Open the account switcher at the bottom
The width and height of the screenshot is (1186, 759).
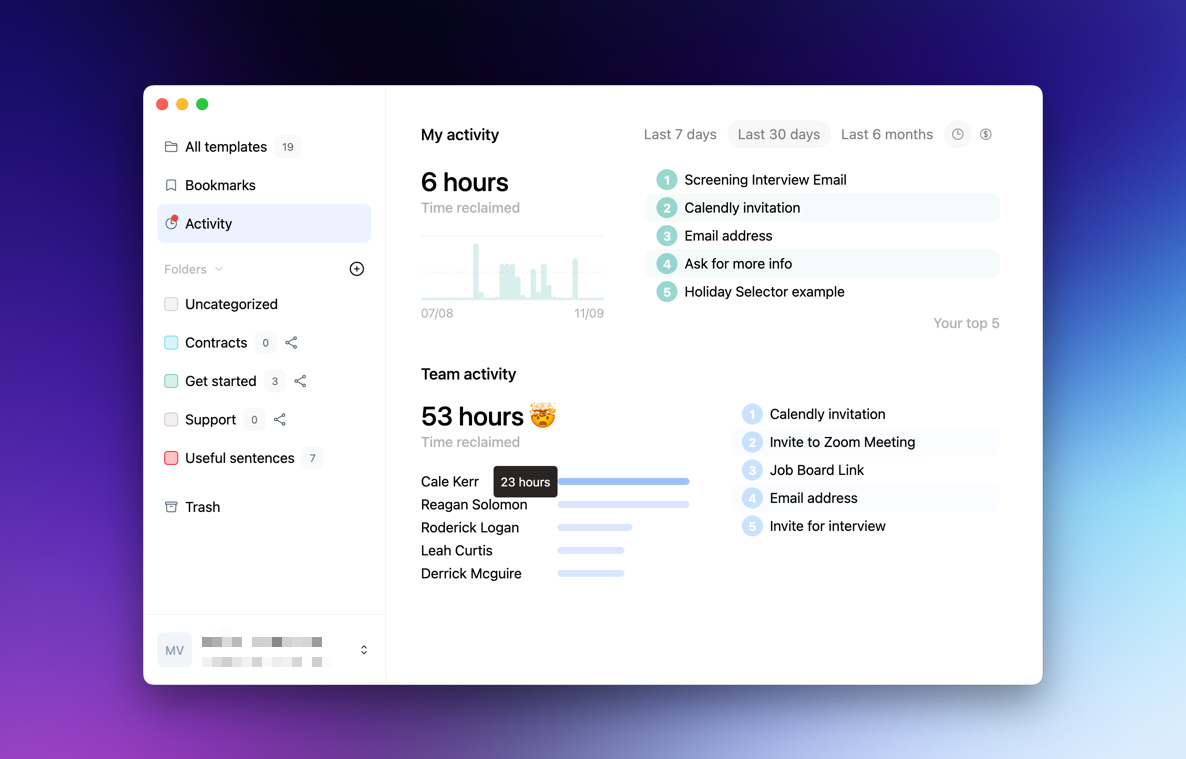pyautogui.click(x=363, y=649)
